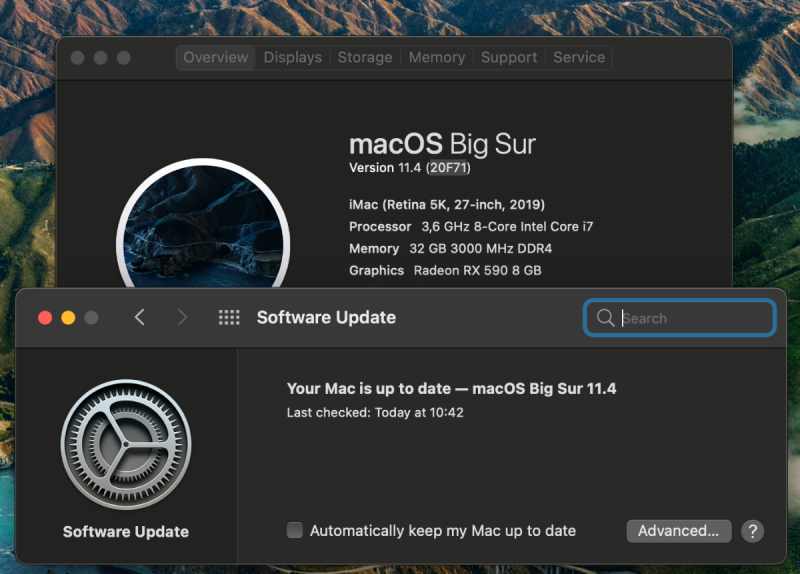800x574 pixels.
Task: Open the Advanced... options
Action: (679, 531)
